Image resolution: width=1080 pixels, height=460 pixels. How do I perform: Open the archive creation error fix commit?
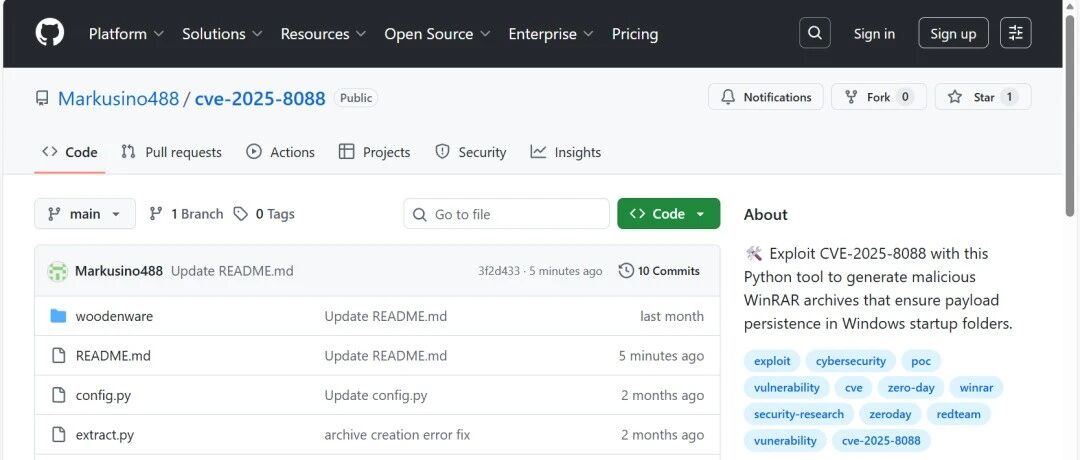(x=397, y=435)
